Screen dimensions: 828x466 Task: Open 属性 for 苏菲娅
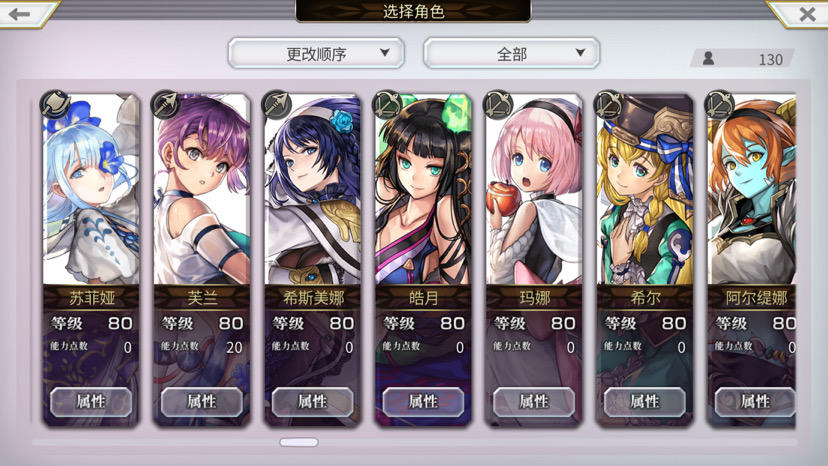(x=91, y=402)
